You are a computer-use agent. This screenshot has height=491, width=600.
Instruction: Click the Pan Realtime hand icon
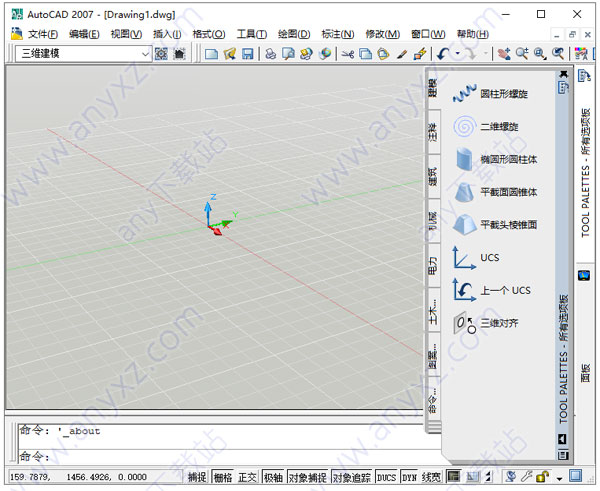pyautogui.click(x=504, y=54)
